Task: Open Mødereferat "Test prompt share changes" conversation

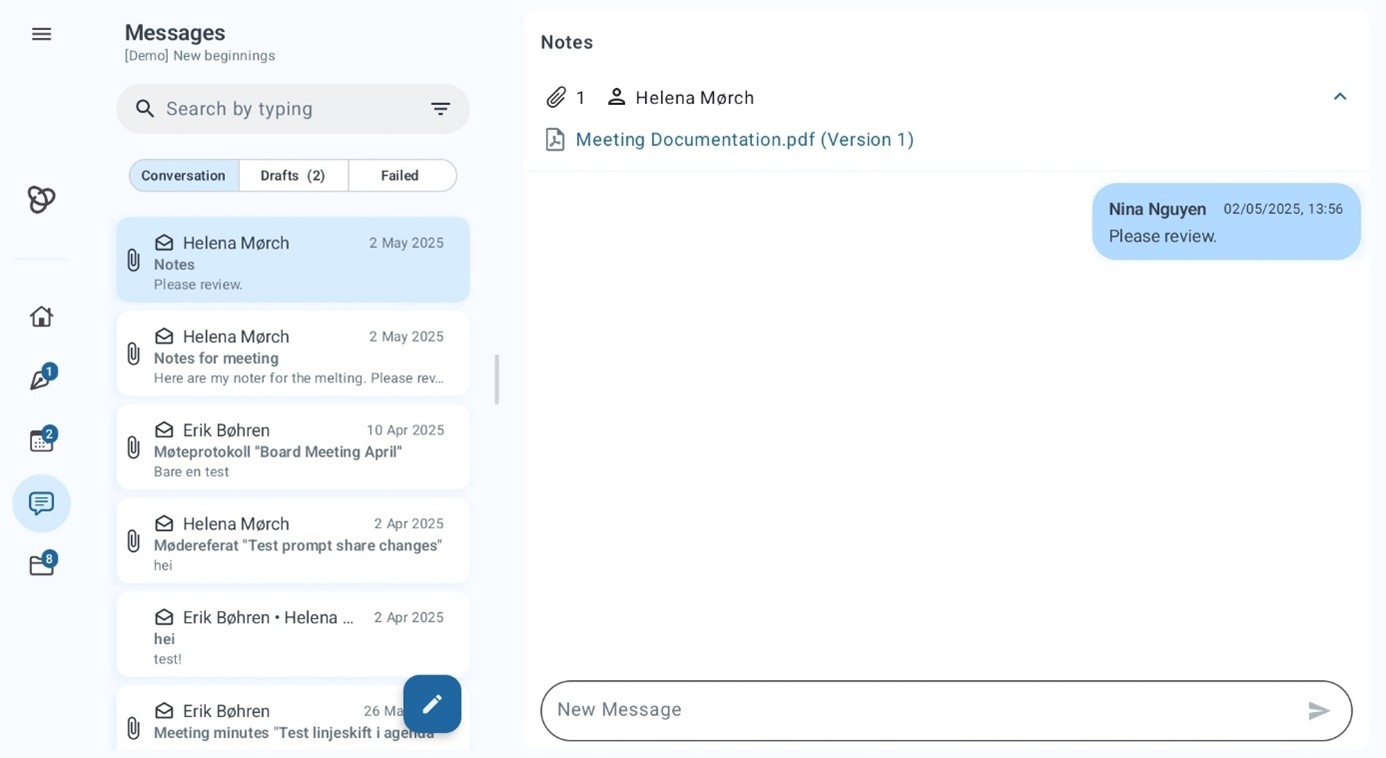Action: (293, 541)
